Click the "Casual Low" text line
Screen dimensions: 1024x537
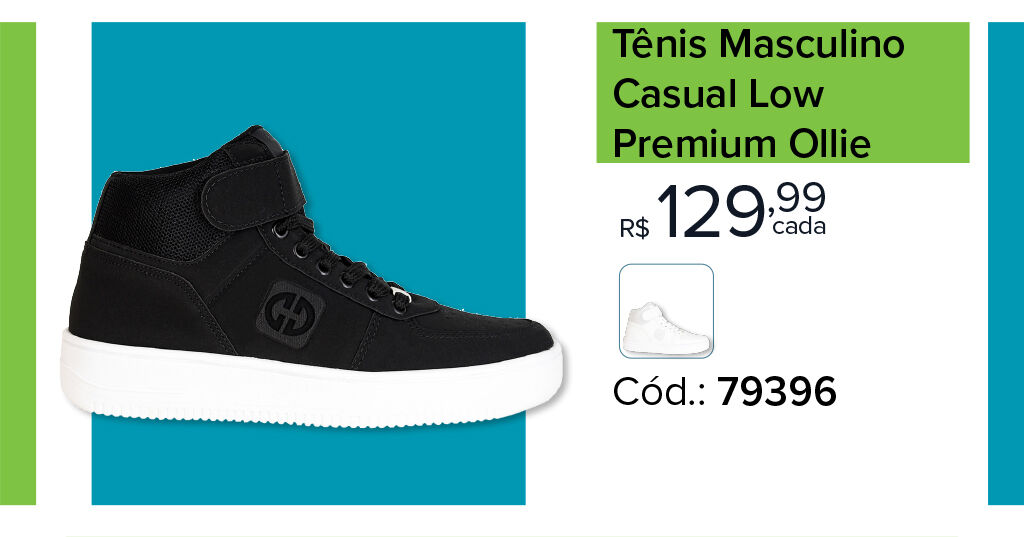point(718,93)
